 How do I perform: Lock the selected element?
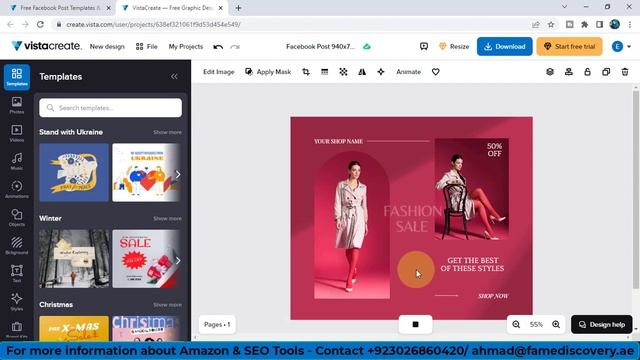coord(587,72)
